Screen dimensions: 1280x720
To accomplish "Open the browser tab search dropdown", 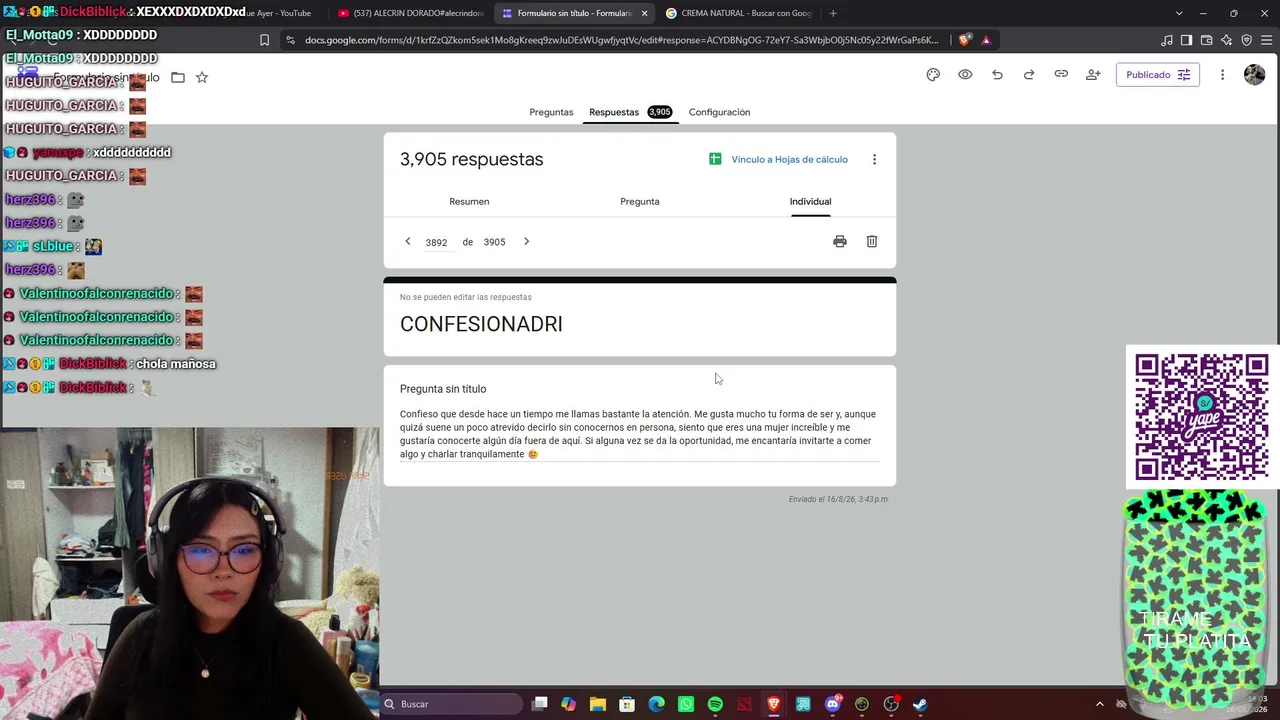I will (1179, 13).
